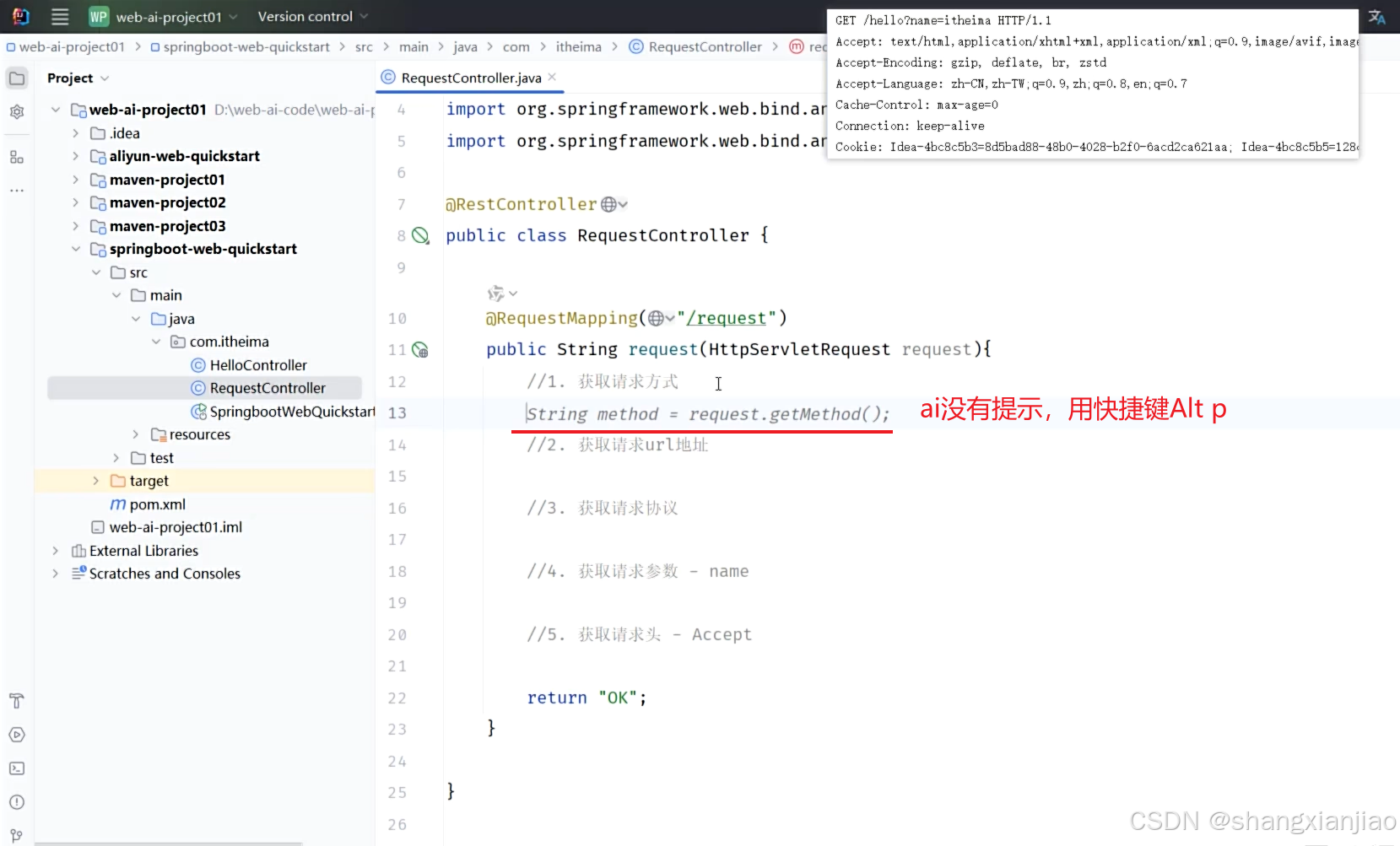The width and height of the screenshot is (1400, 846).
Task: Open the Services run tool window
Action: 17,735
